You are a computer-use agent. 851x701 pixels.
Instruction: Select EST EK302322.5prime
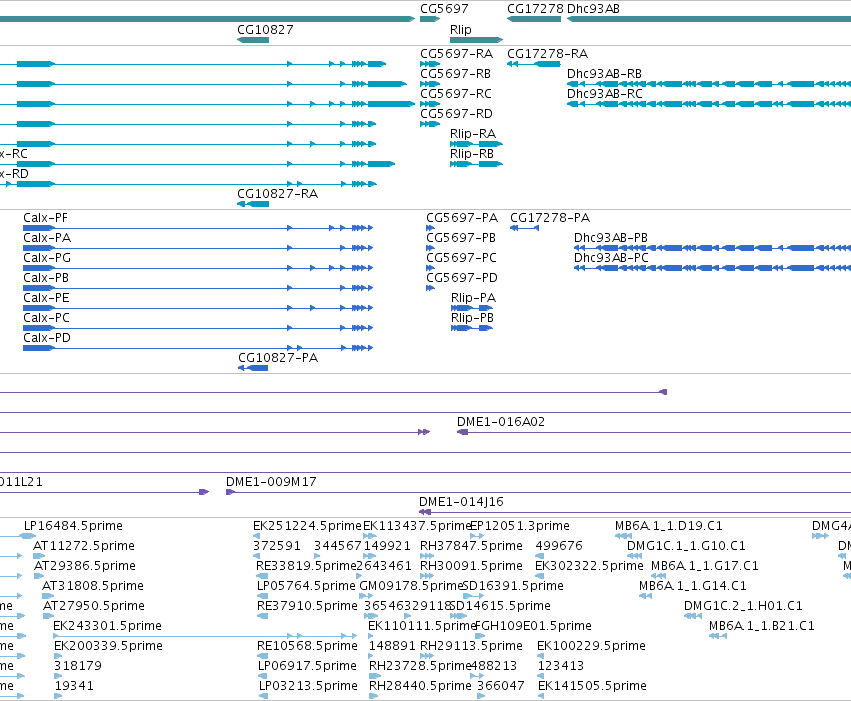(589, 566)
